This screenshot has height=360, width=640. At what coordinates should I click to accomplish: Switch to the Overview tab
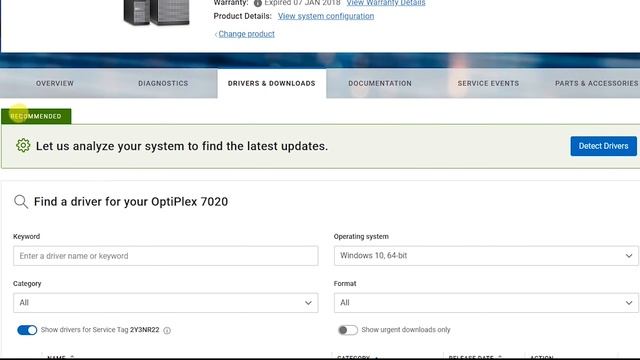pyautogui.click(x=55, y=83)
